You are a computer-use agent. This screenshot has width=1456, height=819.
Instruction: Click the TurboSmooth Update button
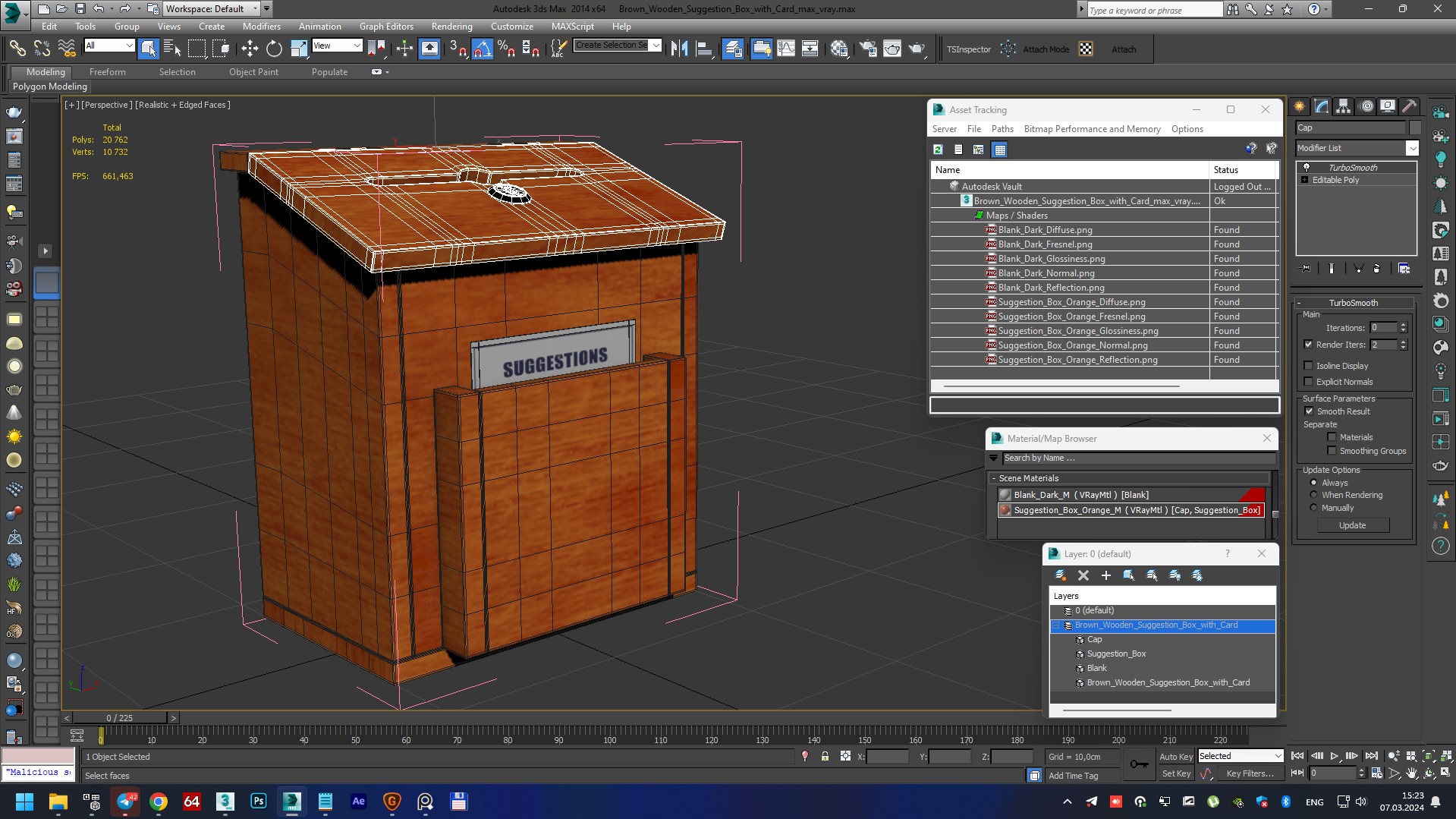click(x=1352, y=525)
